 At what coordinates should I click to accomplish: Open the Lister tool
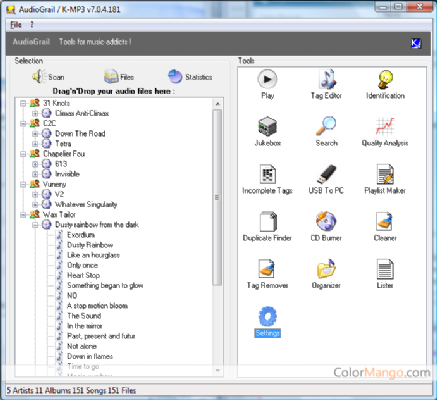pyautogui.click(x=385, y=274)
